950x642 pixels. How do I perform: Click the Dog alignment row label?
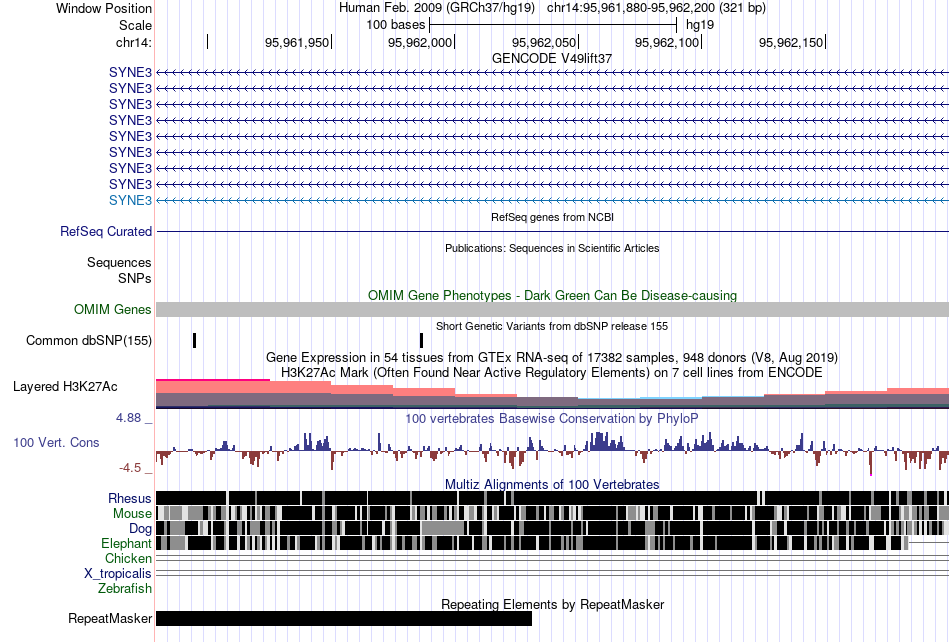tap(140, 529)
